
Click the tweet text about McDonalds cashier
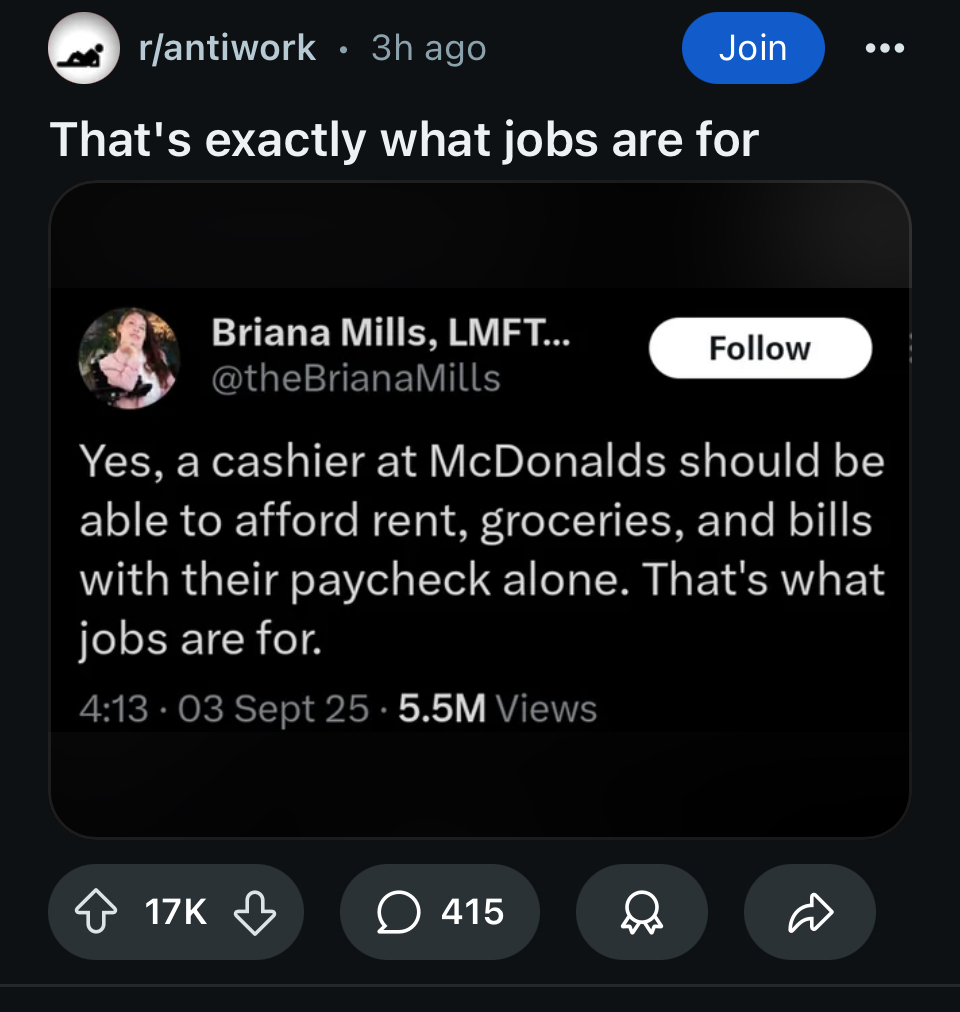480,550
